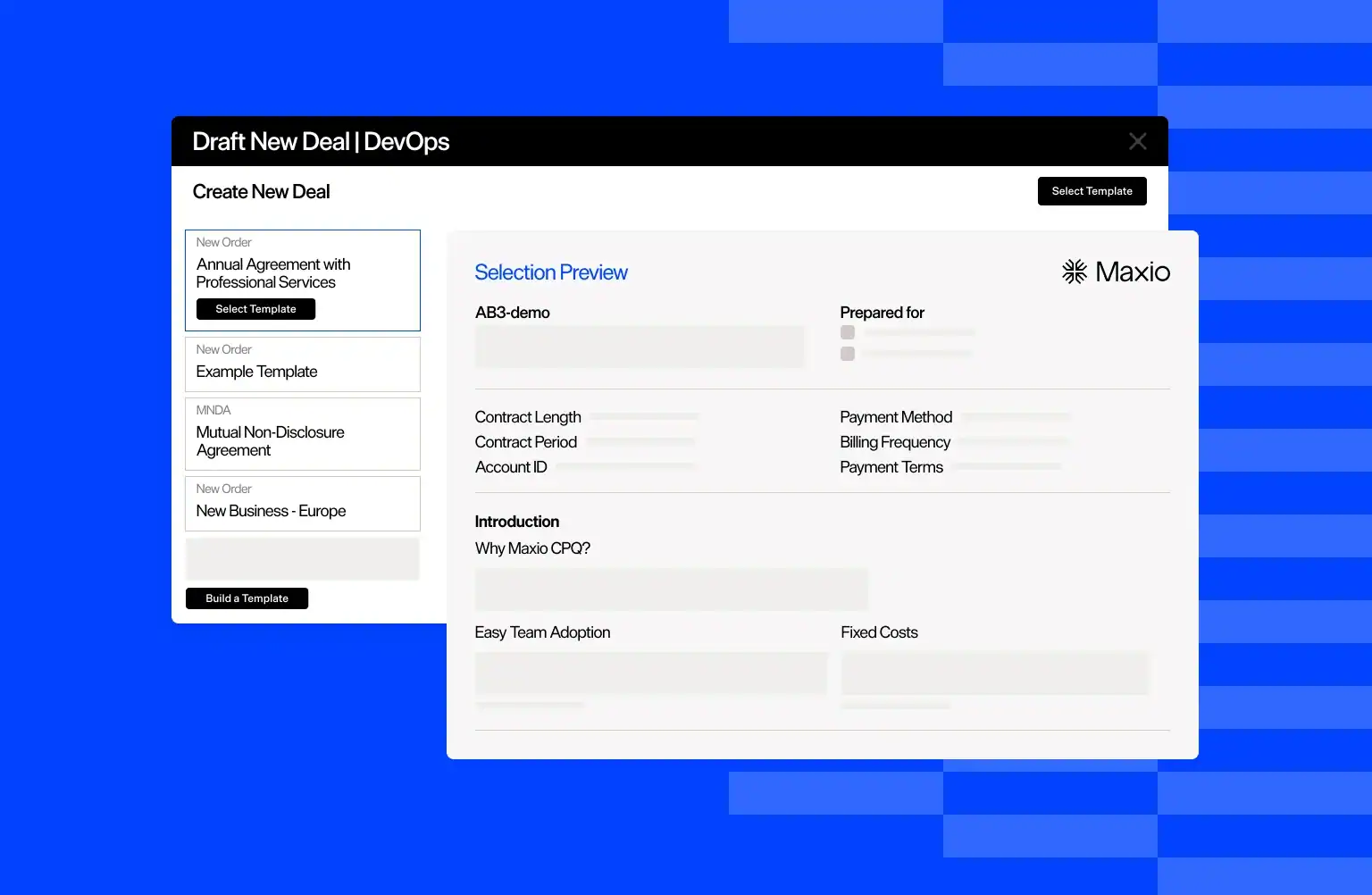
Task: Click the Contract Length field label
Action: click(x=528, y=417)
